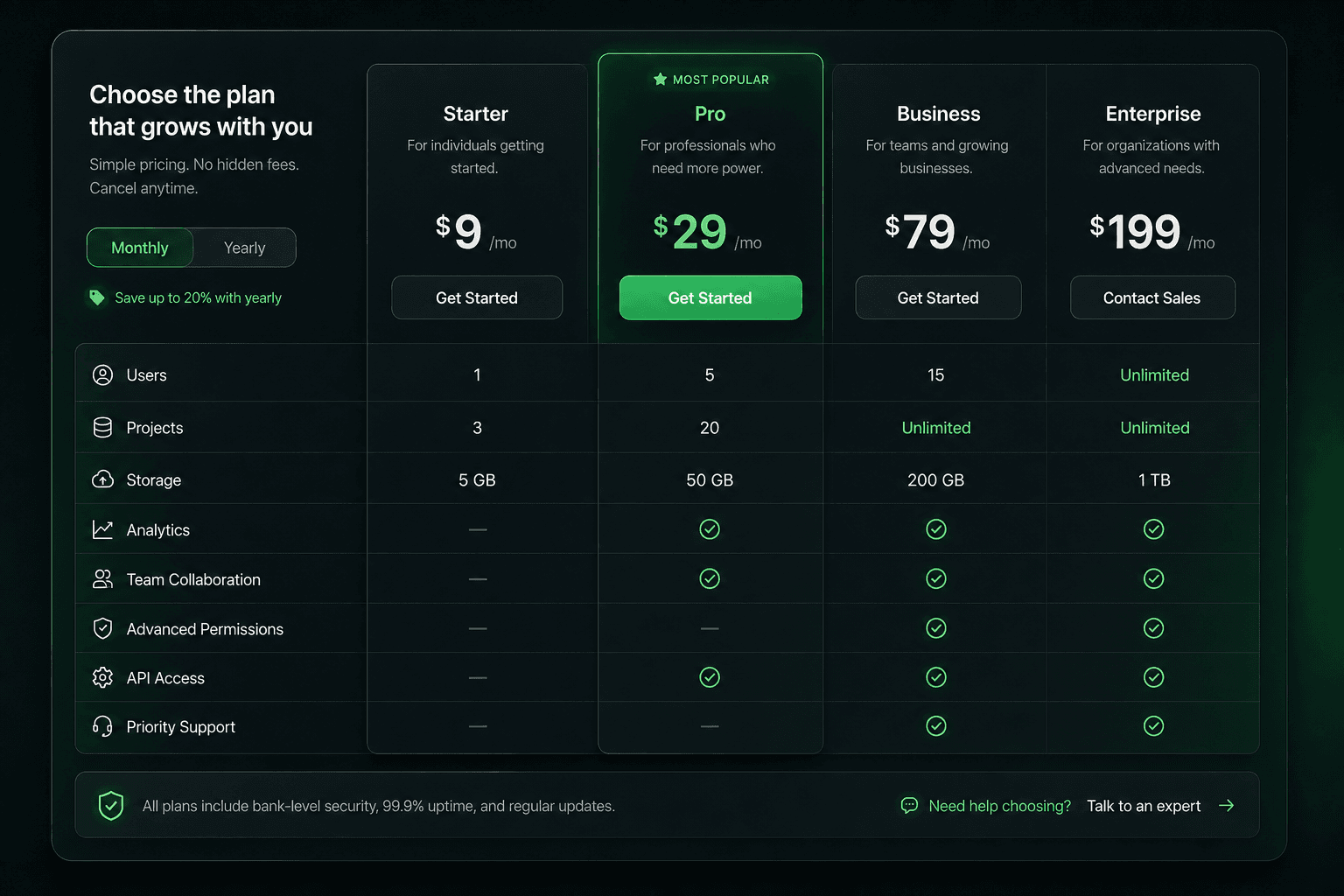Click the Projects row database icon
The width and height of the screenshot is (1344, 896).
[x=102, y=428]
